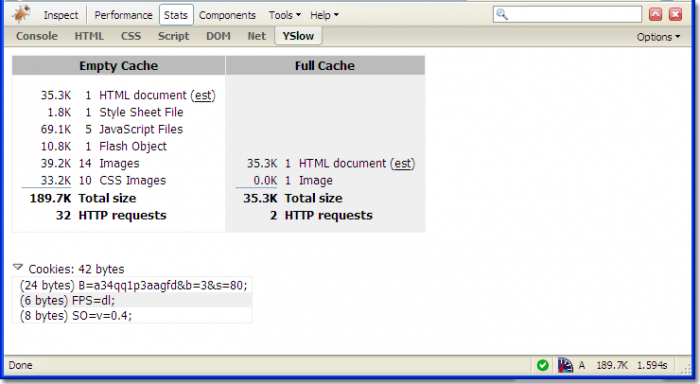This screenshot has width=700, height=384.
Task: Click '1 Image' row in Full Cache
Action: [293, 180]
